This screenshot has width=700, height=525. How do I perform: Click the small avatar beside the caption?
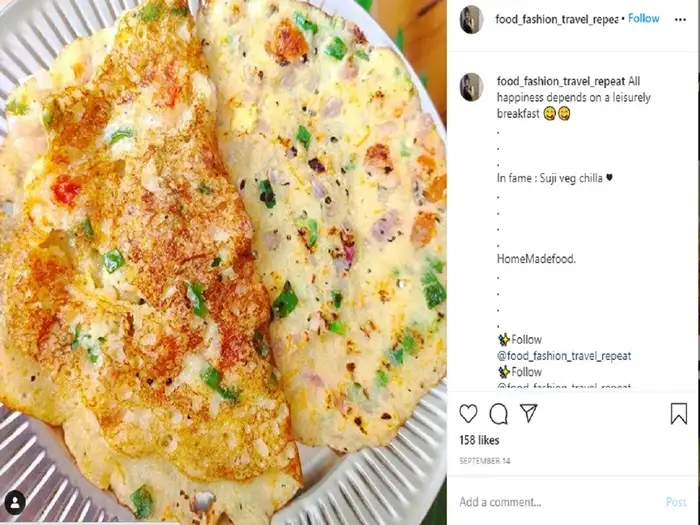(x=471, y=87)
